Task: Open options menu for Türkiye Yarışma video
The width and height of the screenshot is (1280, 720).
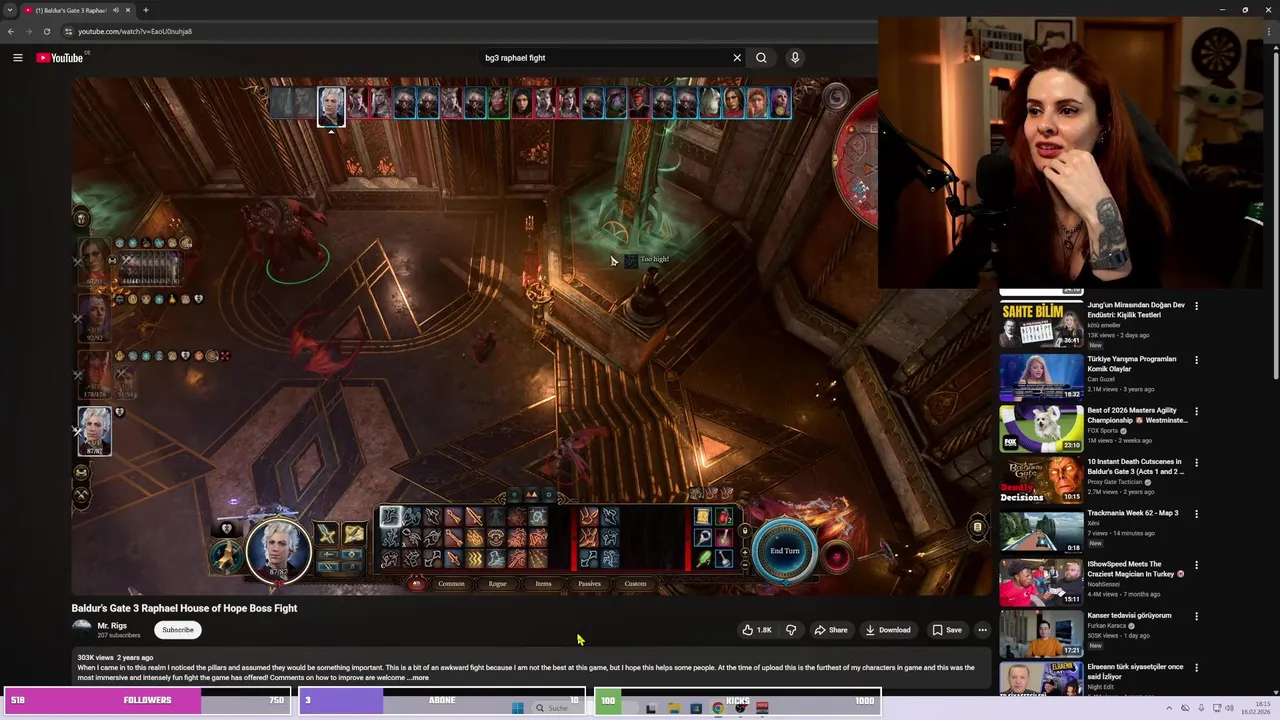Action: 1196,360
